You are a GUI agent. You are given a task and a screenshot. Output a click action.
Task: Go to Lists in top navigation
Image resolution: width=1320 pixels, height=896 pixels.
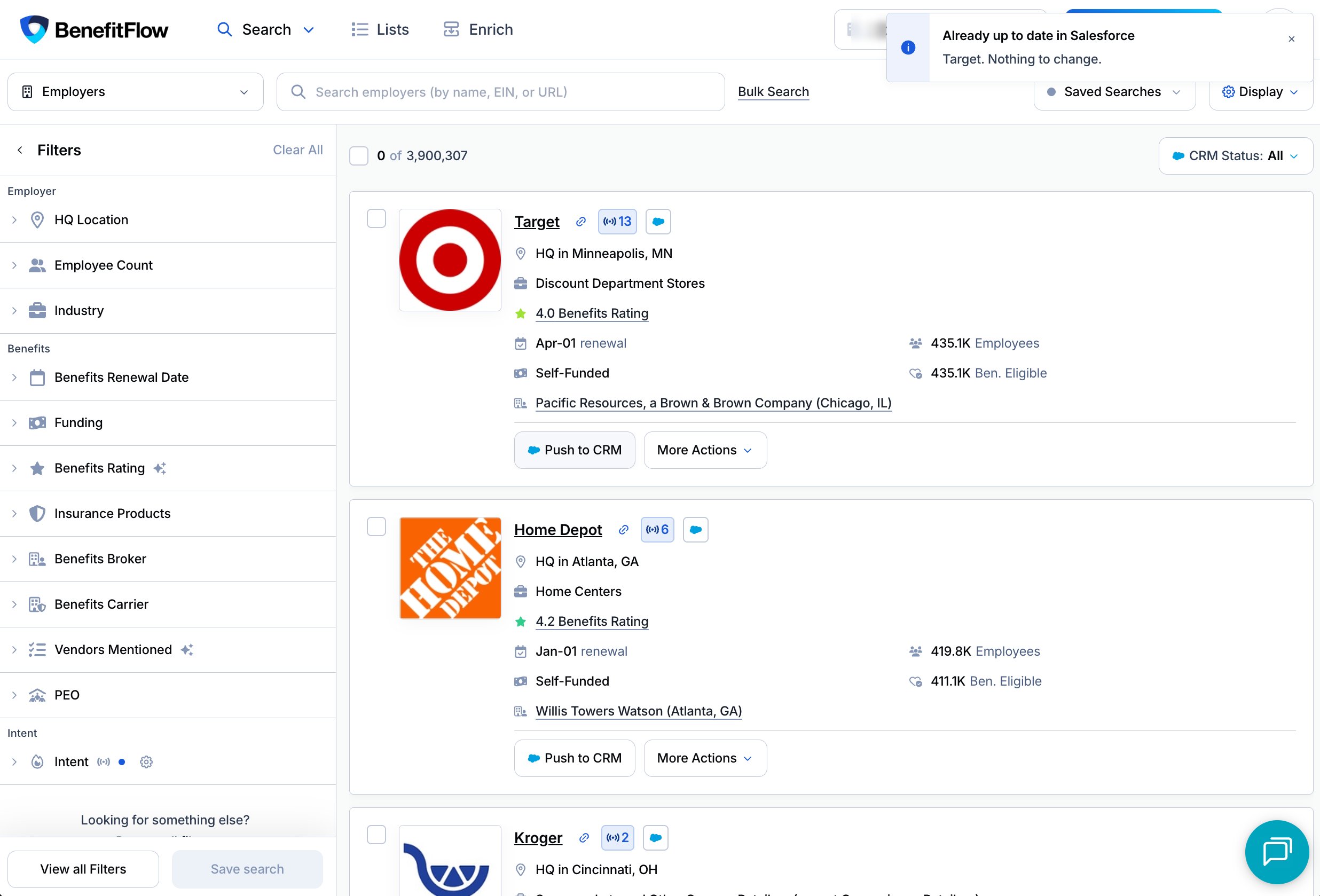click(x=380, y=29)
